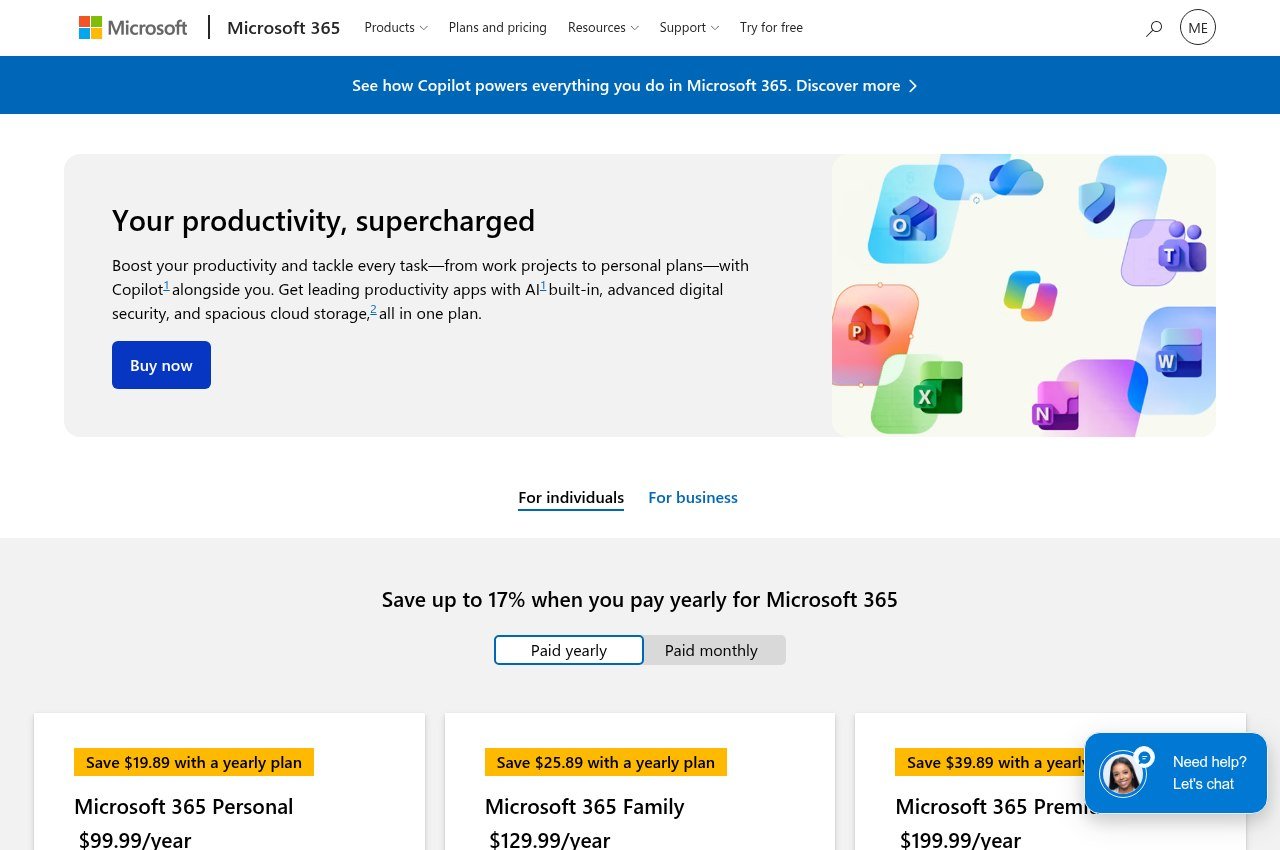Select the Paid yearly option
Viewport: 1280px width, 850px height.
tap(569, 650)
